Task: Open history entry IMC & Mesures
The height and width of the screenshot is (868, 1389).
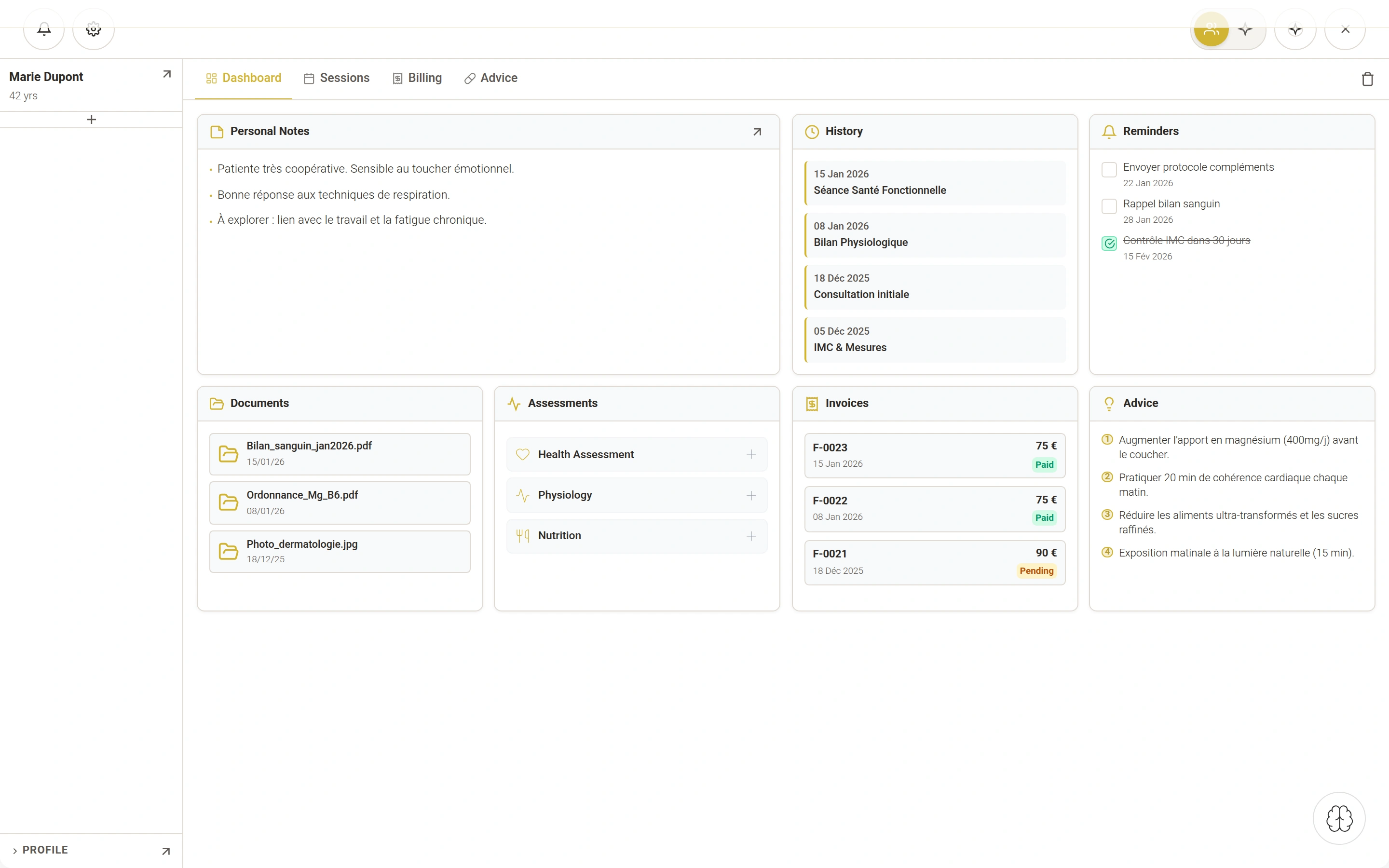Action: (x=935, y=340)
